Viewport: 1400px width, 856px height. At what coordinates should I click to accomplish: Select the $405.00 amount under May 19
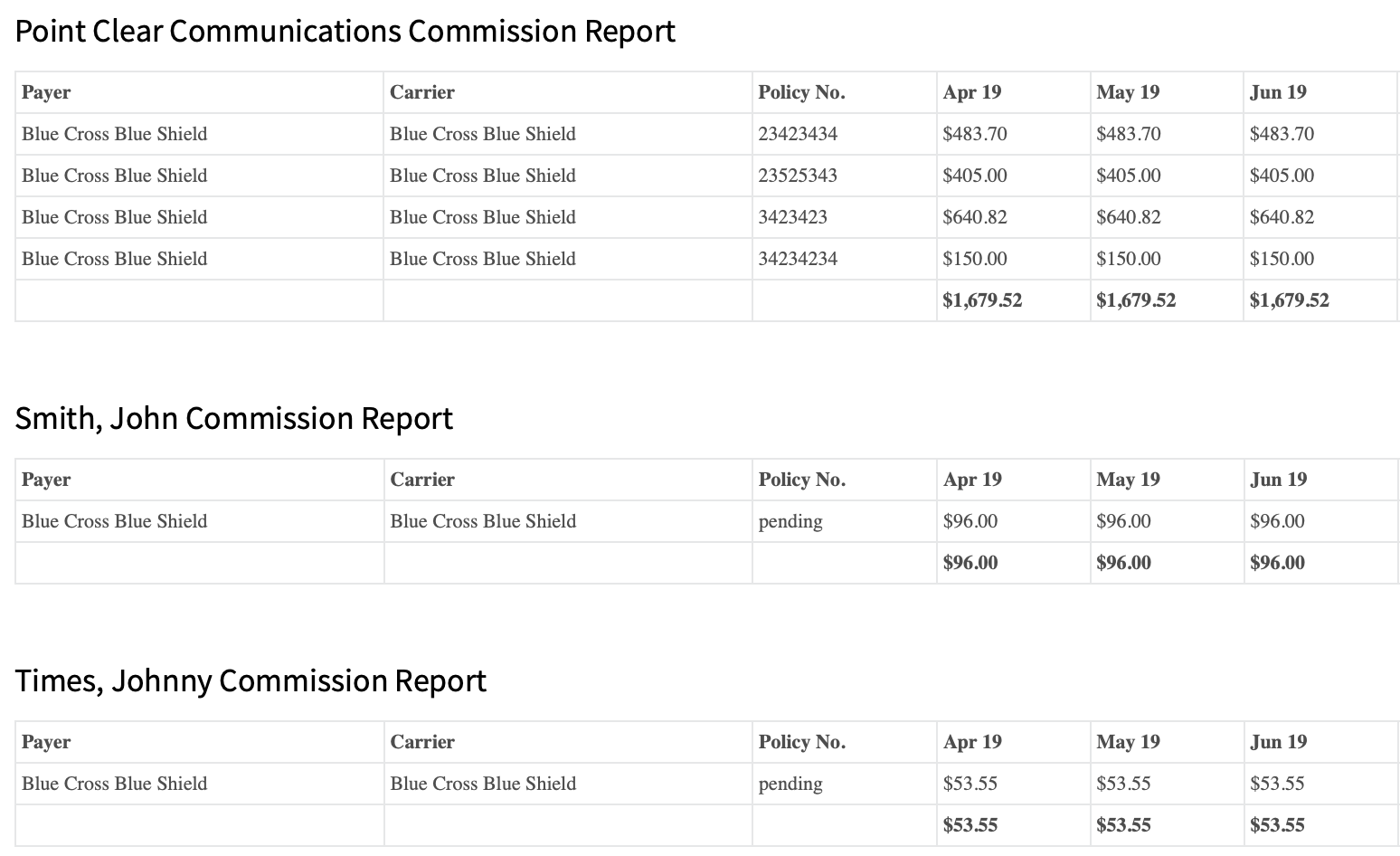[1128, 176]
